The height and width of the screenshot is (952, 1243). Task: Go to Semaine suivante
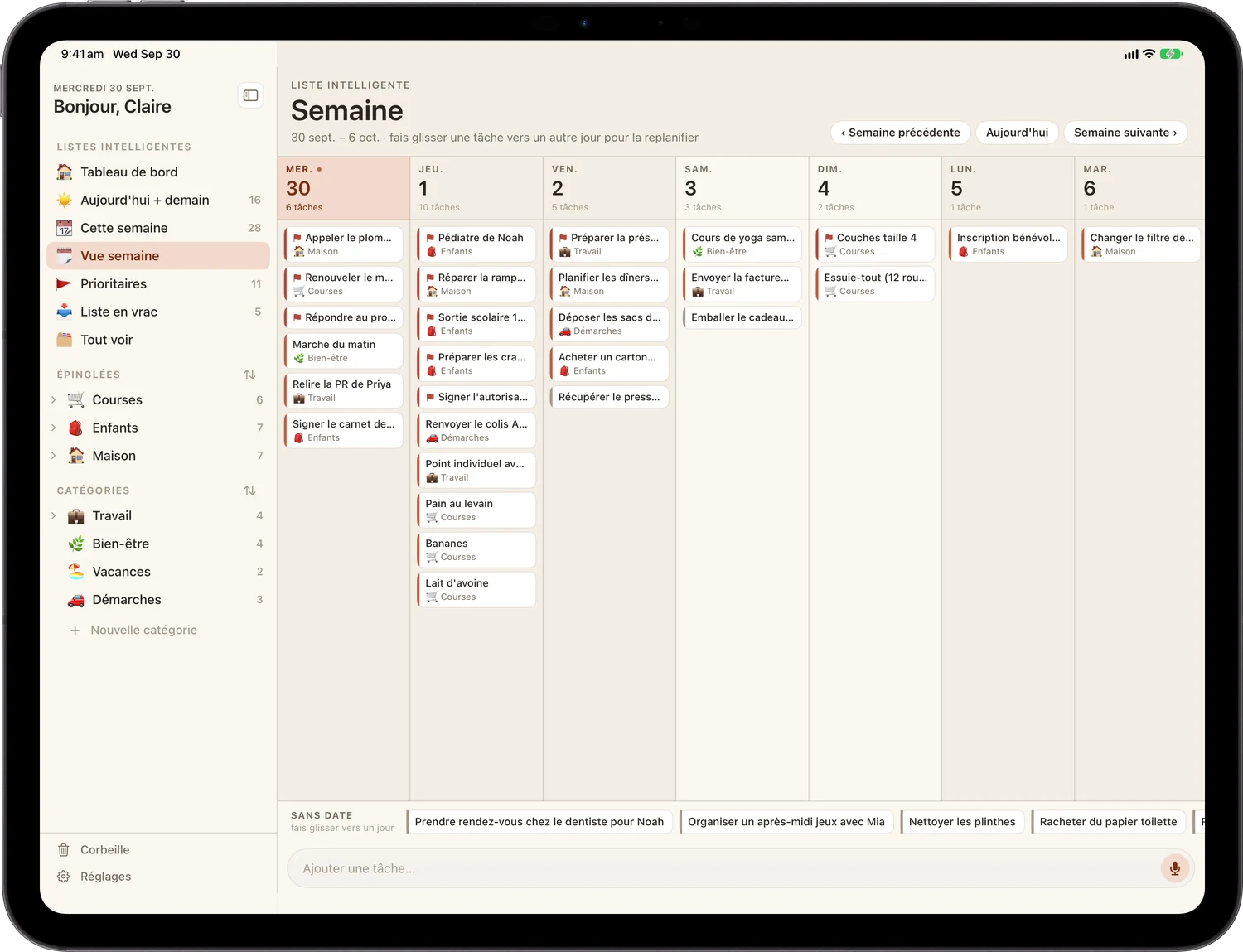pos(1125,133)
